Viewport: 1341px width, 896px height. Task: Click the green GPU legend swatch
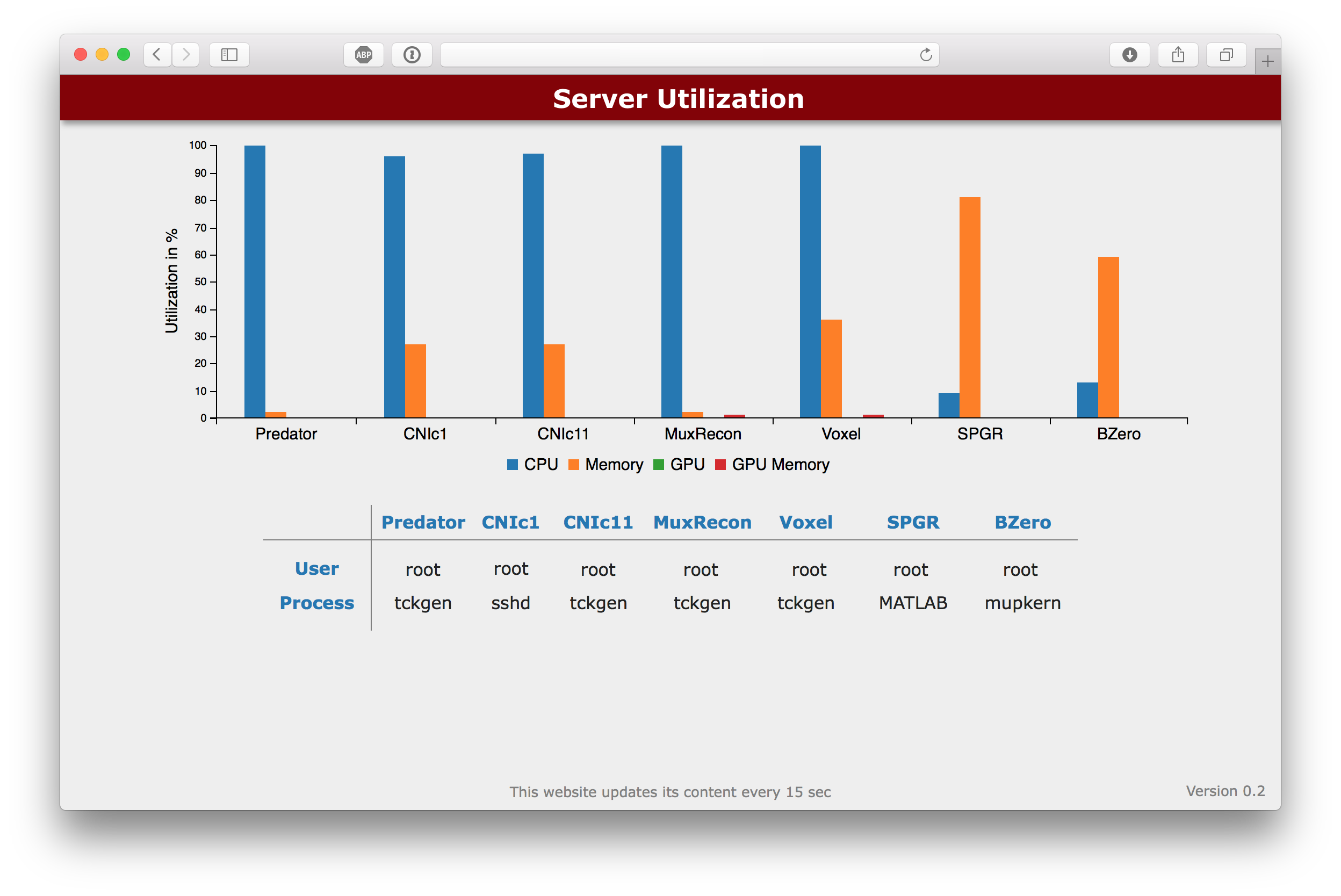[x=658, y=465]
